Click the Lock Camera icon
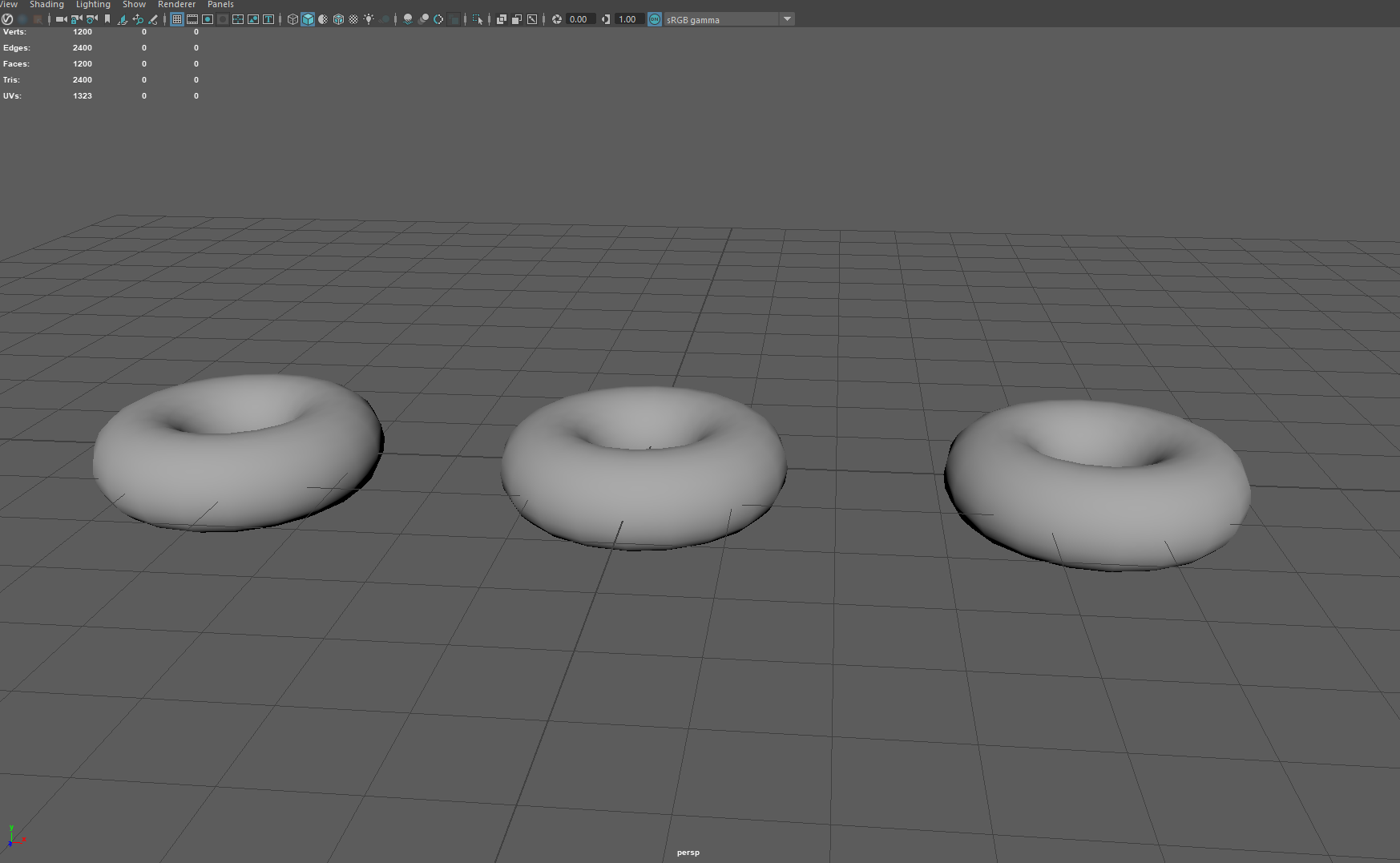Screen dimensions: 1400x863 click(x=76, y=19)
